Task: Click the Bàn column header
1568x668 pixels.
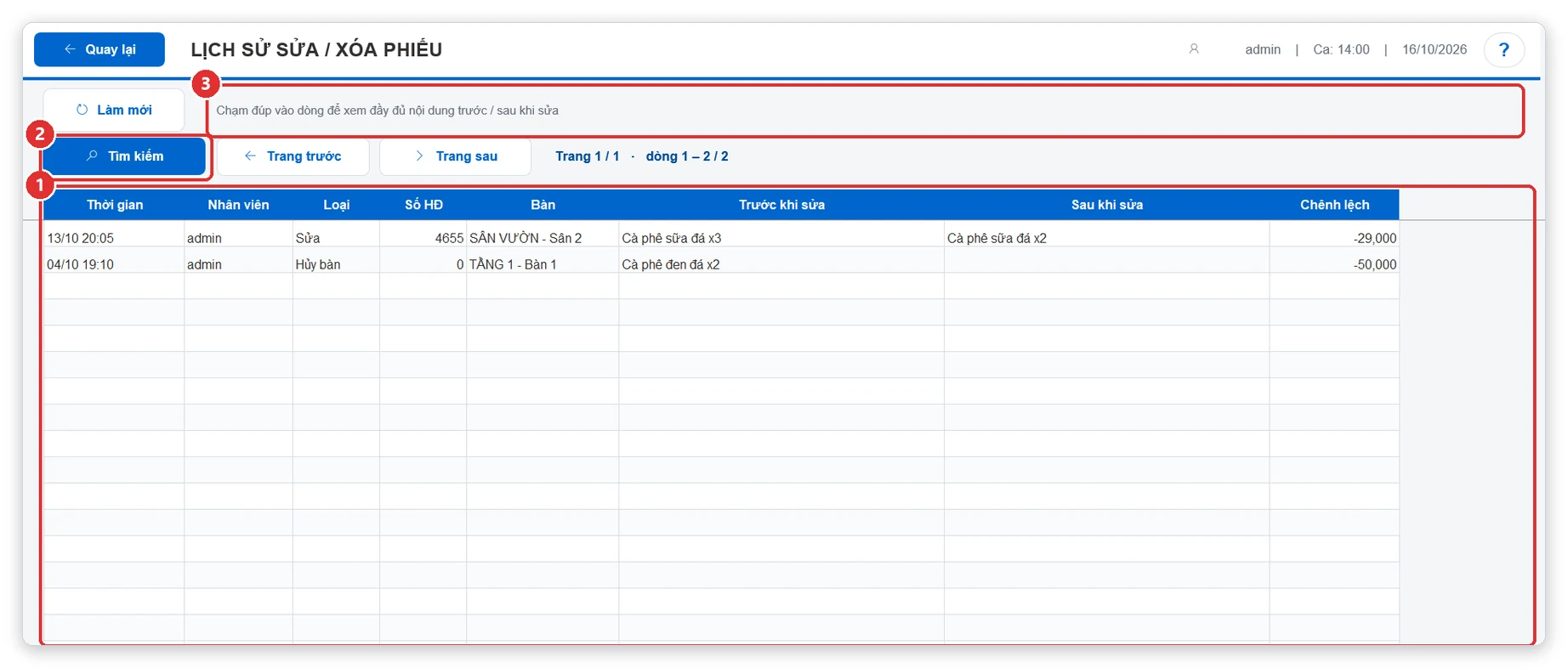Action: pos(543,205)
